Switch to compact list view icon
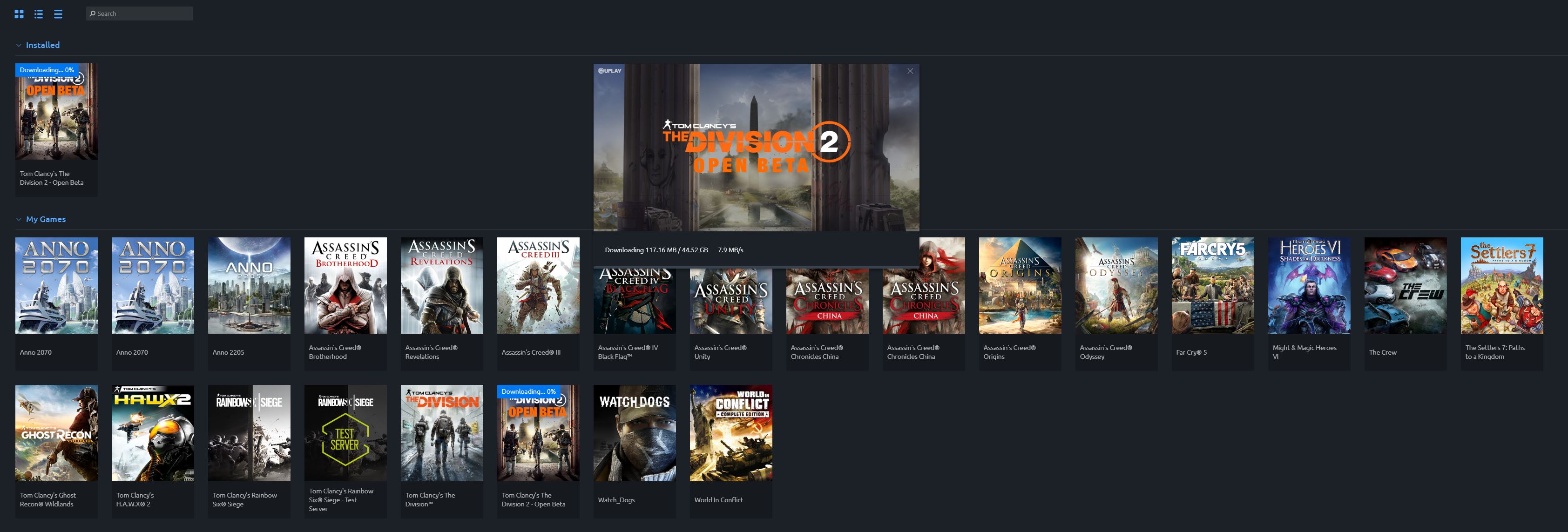1568x532 pixels. point(58,14)
